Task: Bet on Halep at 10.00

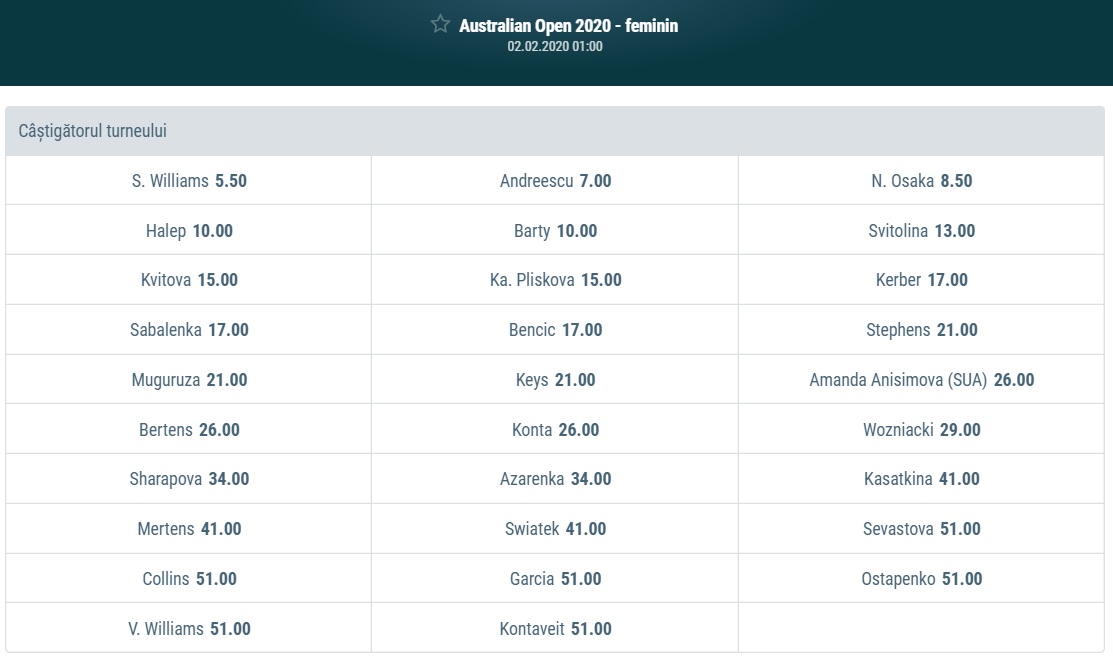Action: tap(189, 231)
